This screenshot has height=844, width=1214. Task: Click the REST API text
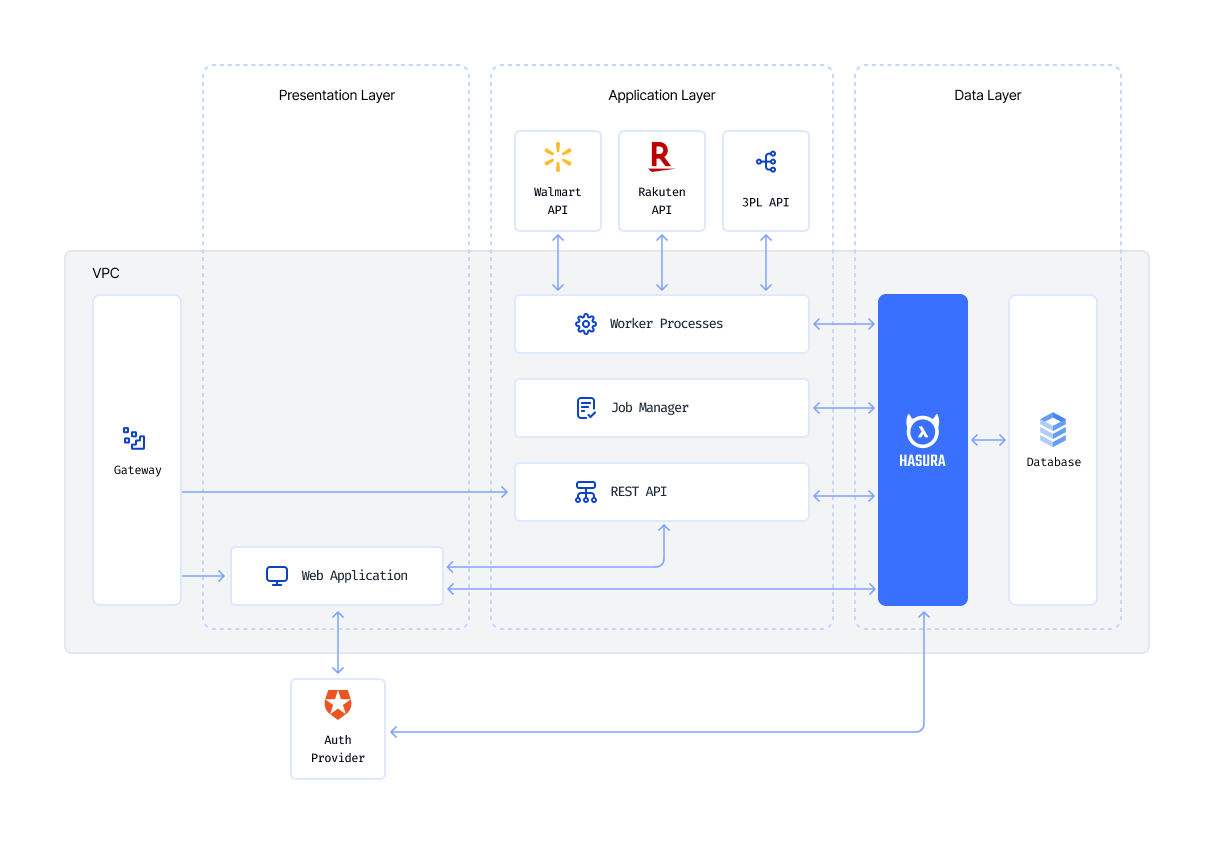639,492
